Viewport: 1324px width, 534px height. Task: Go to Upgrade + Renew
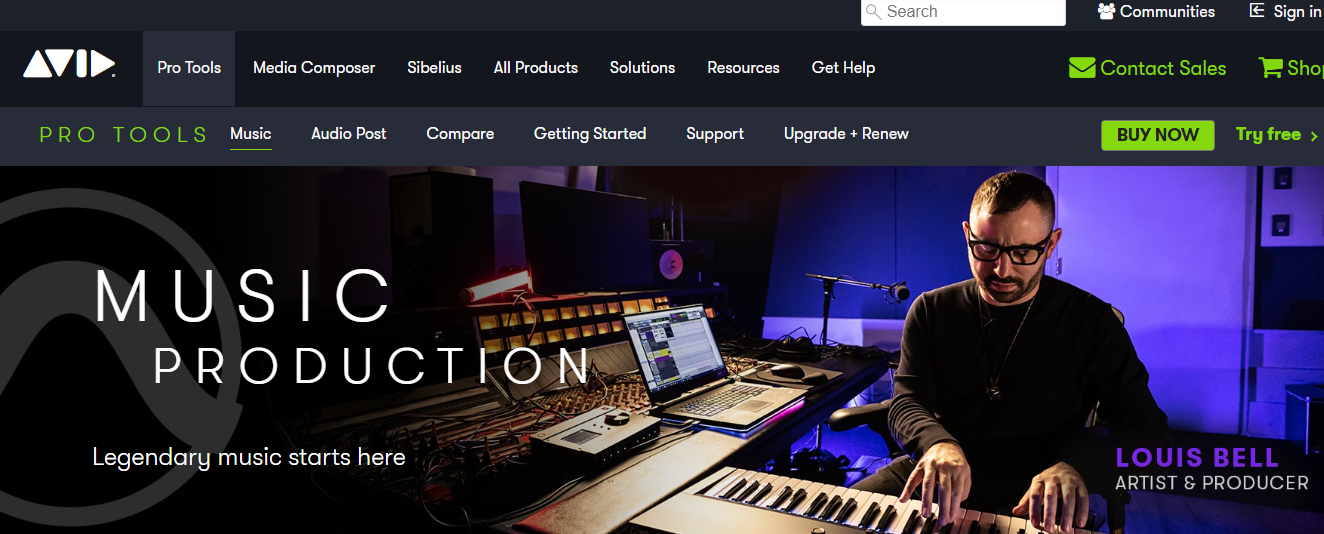(x=846, y=134)
